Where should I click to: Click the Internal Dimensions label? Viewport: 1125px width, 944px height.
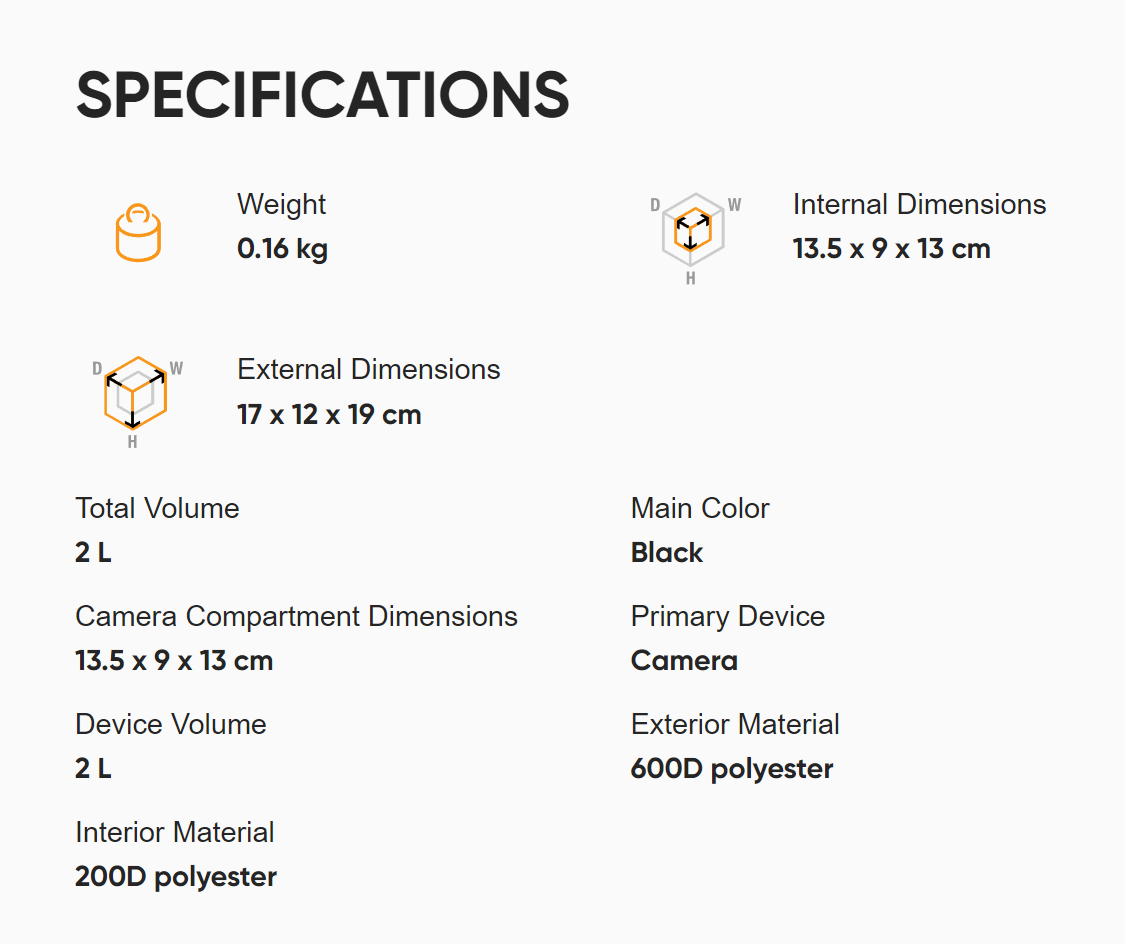pos(919,205)
